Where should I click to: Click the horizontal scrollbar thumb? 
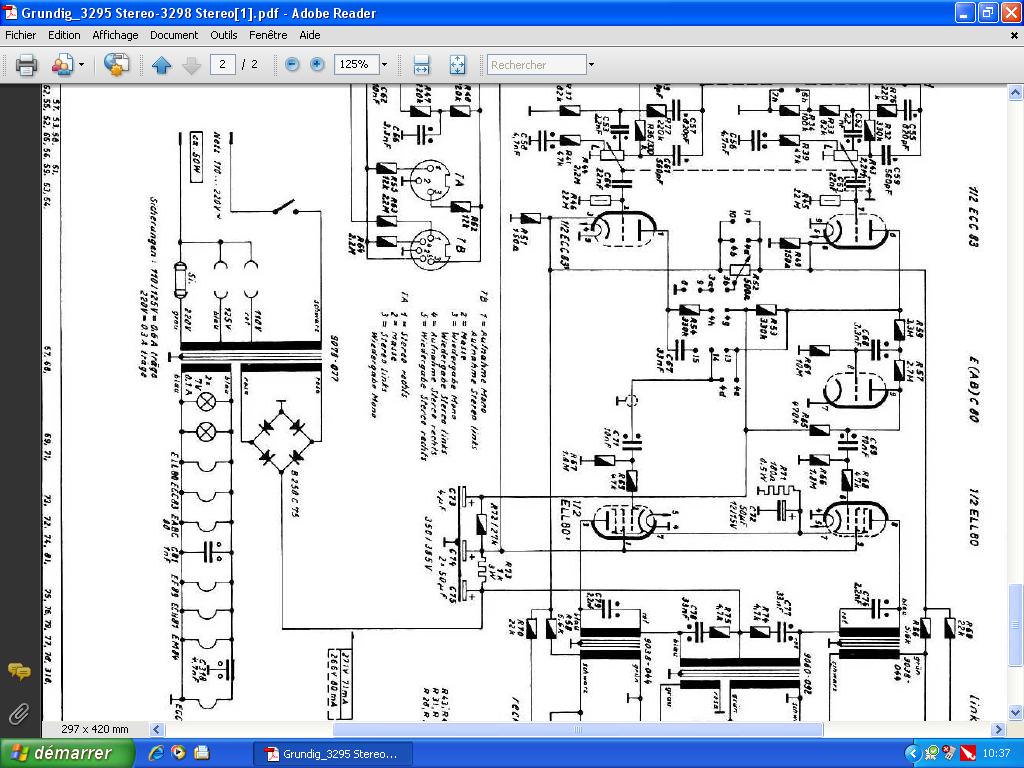click(578, 729)
